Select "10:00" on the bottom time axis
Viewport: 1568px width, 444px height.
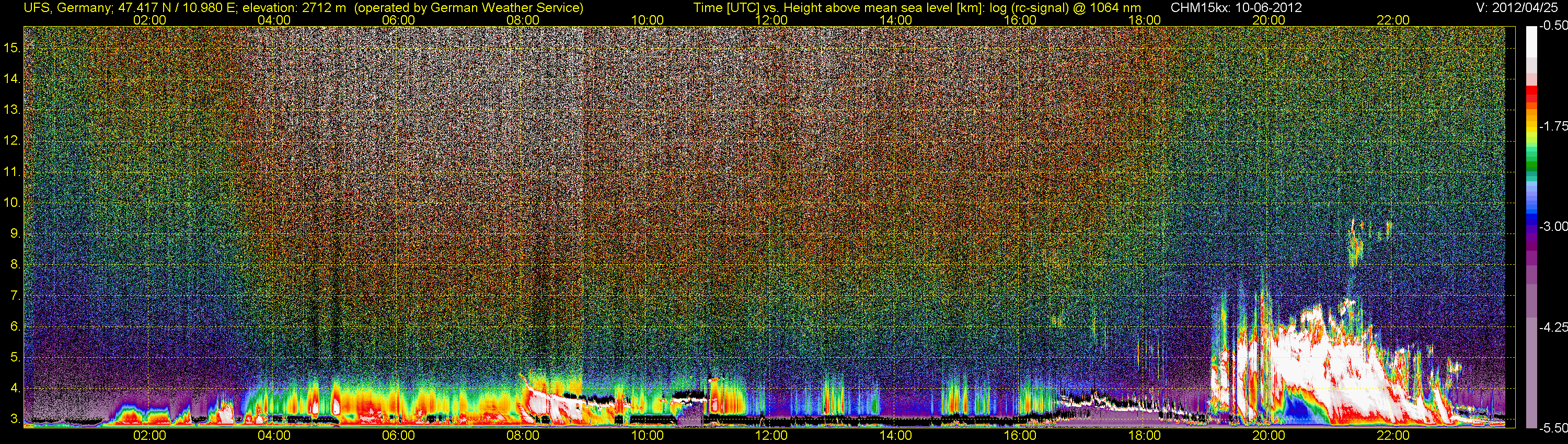click(x=647, y=436)
